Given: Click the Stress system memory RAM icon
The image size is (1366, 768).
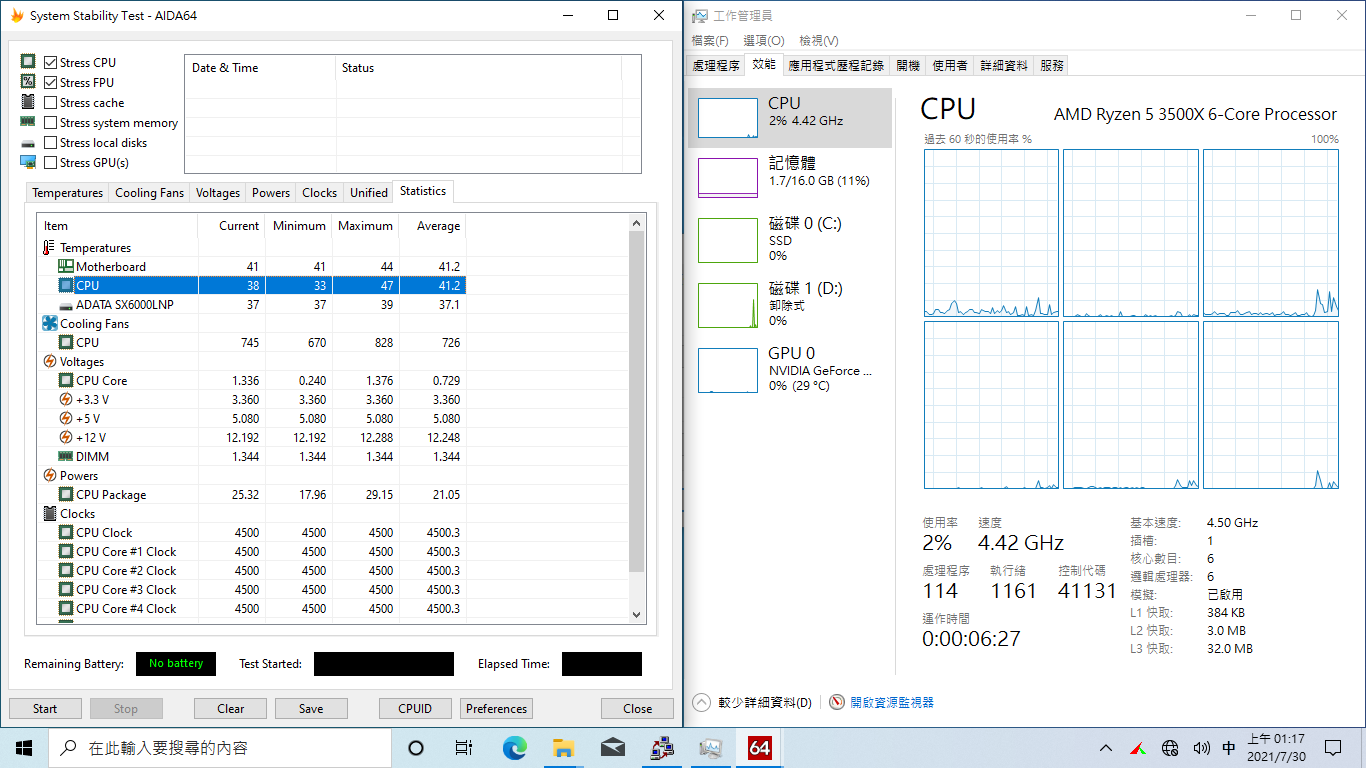Looking at the screenshot, I should (28, 122).
